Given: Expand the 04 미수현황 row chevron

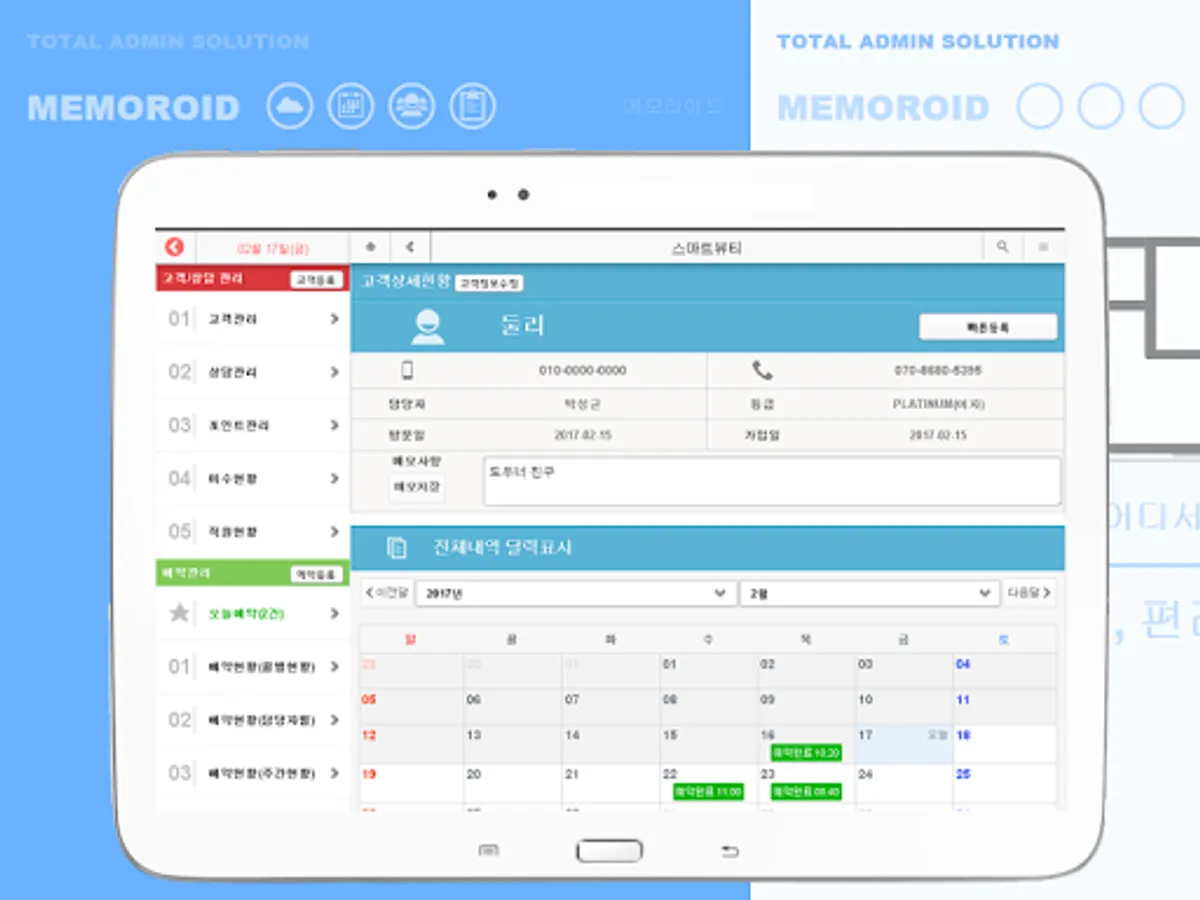Looking at the screenshot, I should point(335,478).
